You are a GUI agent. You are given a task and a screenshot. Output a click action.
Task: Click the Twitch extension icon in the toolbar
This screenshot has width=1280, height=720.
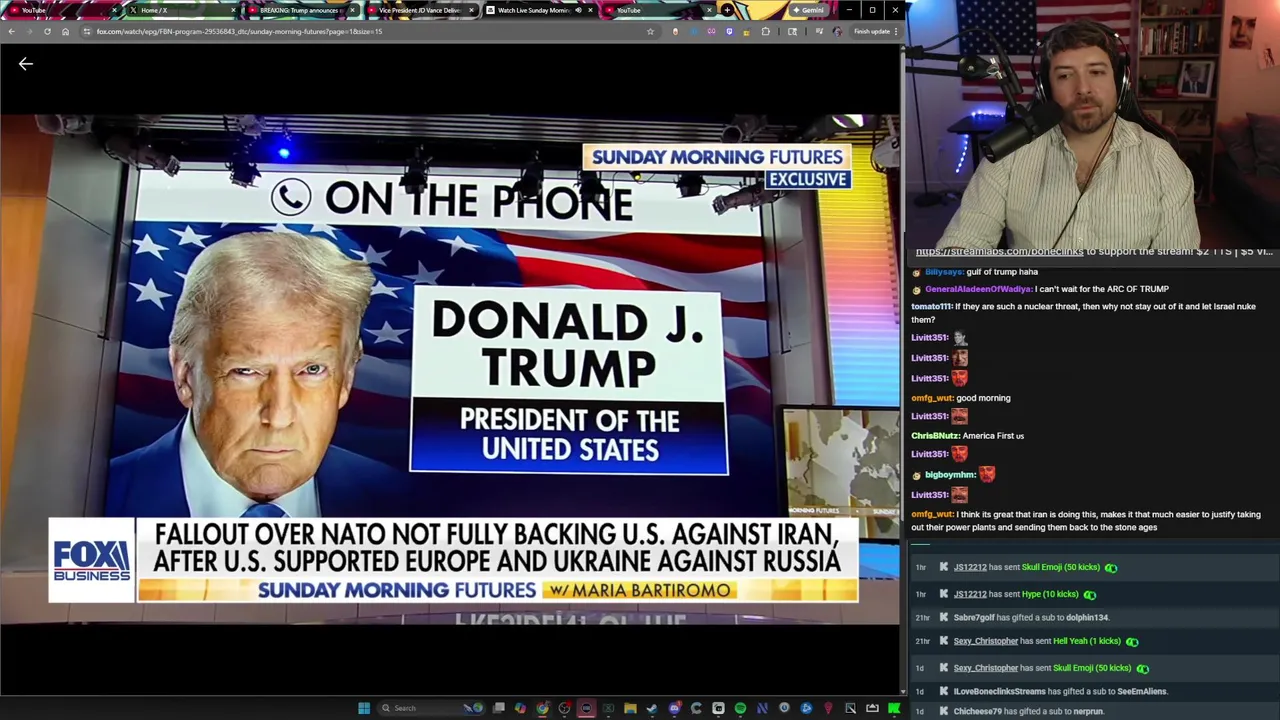point(728,31)
